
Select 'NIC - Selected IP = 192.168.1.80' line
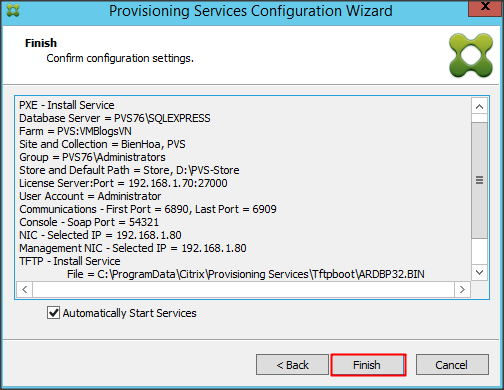[x=100, y=235]
